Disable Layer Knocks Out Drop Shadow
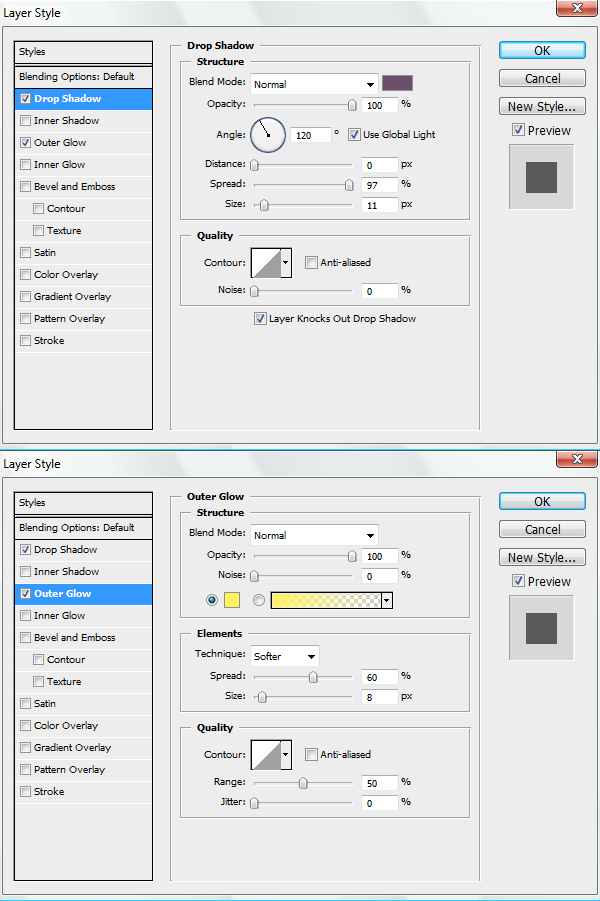Viewport: 600px width, 901px height. (260, 319)
